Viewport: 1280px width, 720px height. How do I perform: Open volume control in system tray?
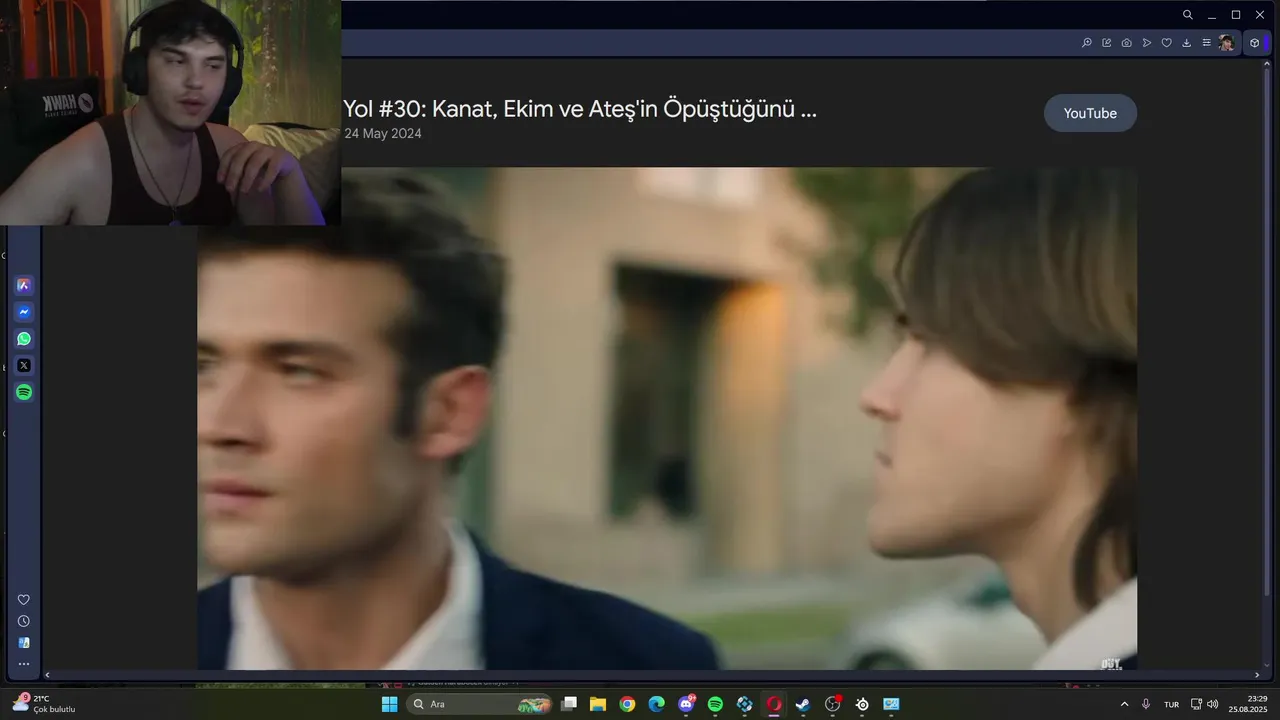pyautogui.click(x=1213, y=704)
